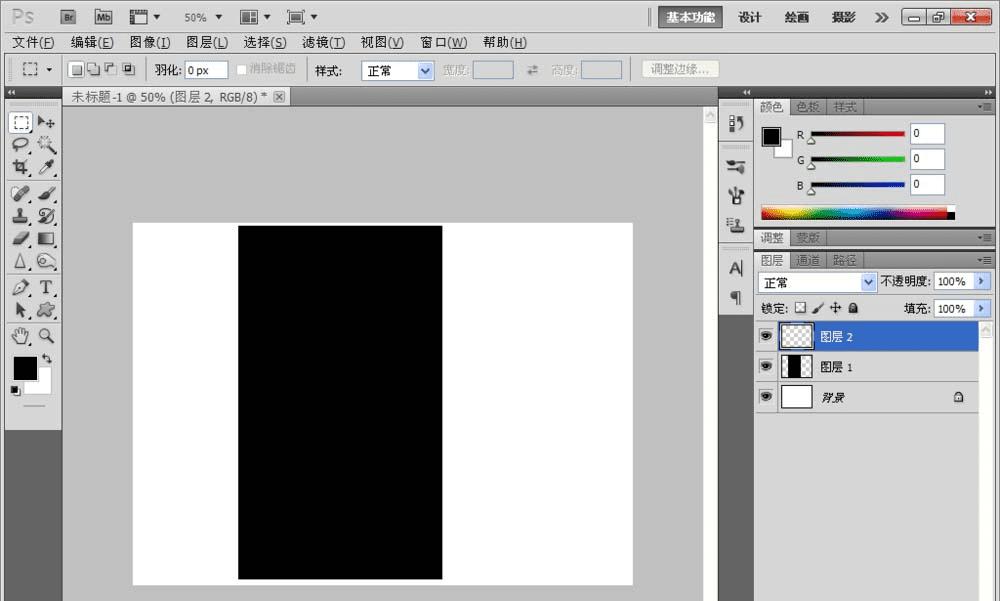Choose the Eyedropper tool
Screen dimensions: 1000x601
(x=46, y=168)
